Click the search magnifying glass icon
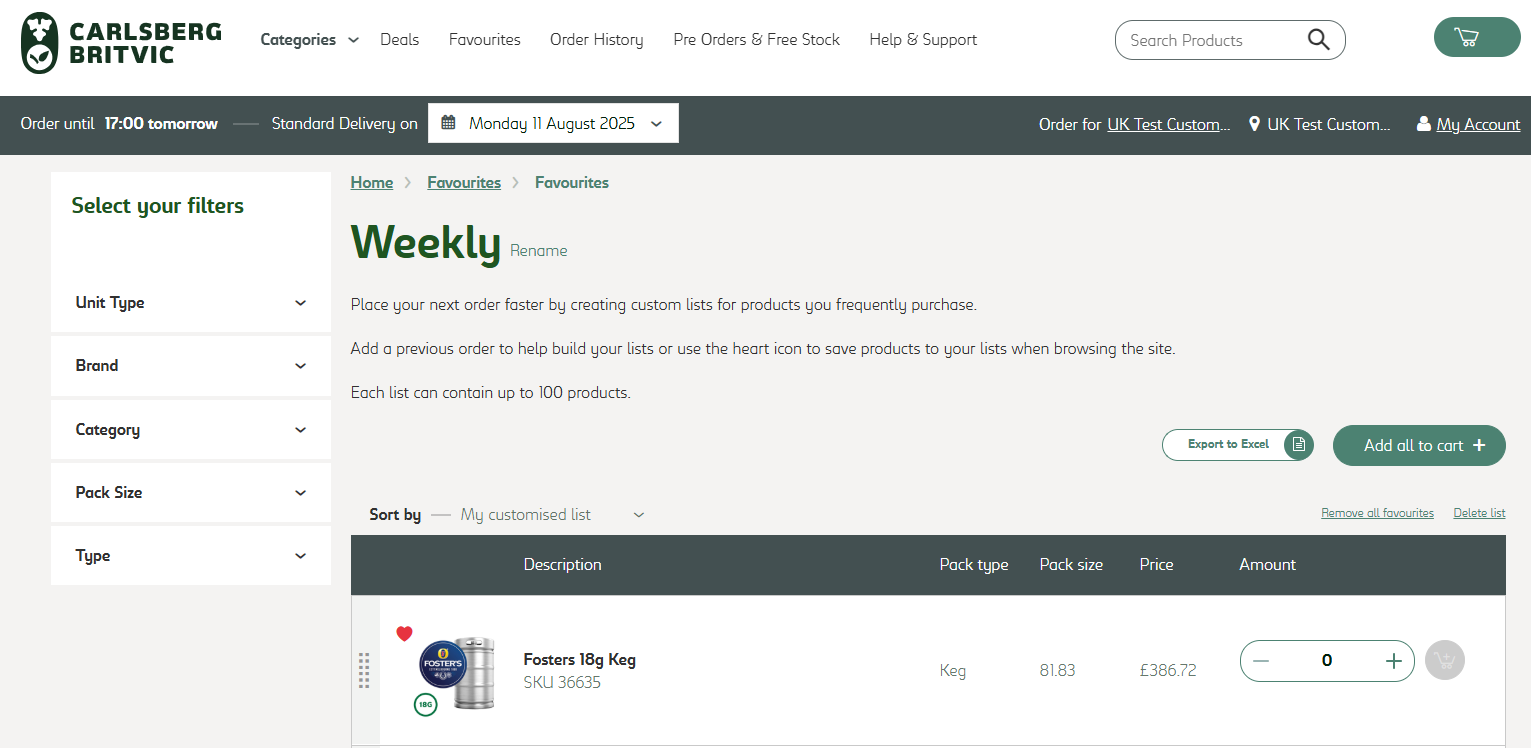 coord(1318,40)
